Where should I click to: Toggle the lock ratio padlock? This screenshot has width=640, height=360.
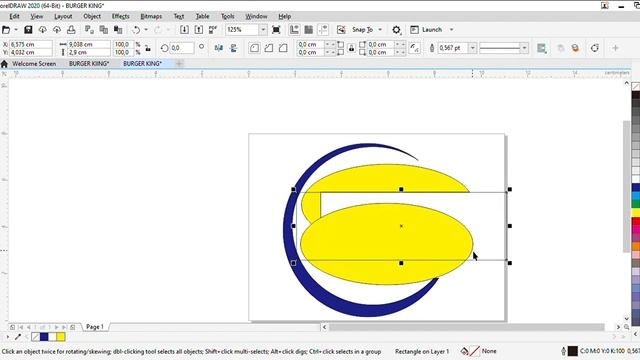pos(148,48)
